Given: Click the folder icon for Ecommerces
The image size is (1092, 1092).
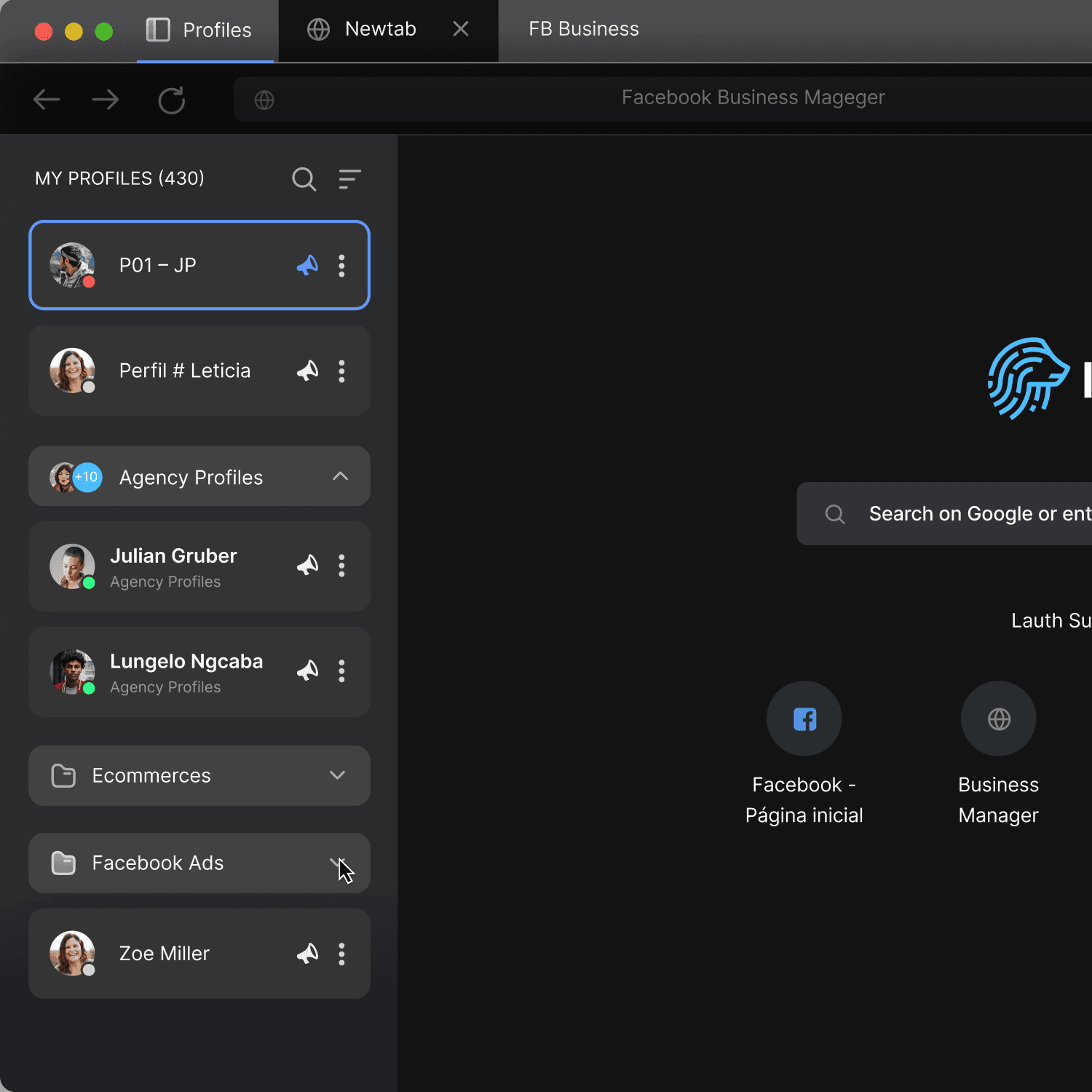Looking at the screenshot, I should (63, 776).
